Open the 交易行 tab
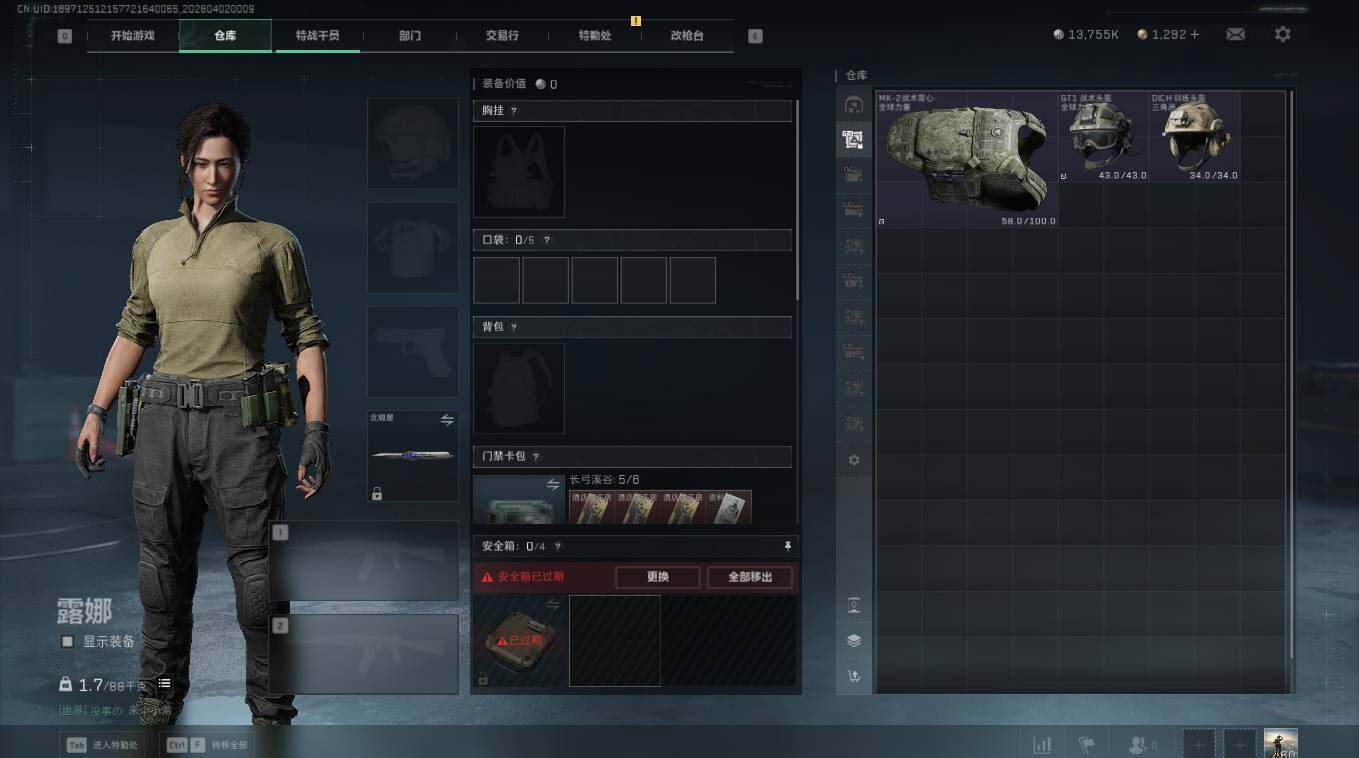The image size is (1359, 758). point(502,35)
